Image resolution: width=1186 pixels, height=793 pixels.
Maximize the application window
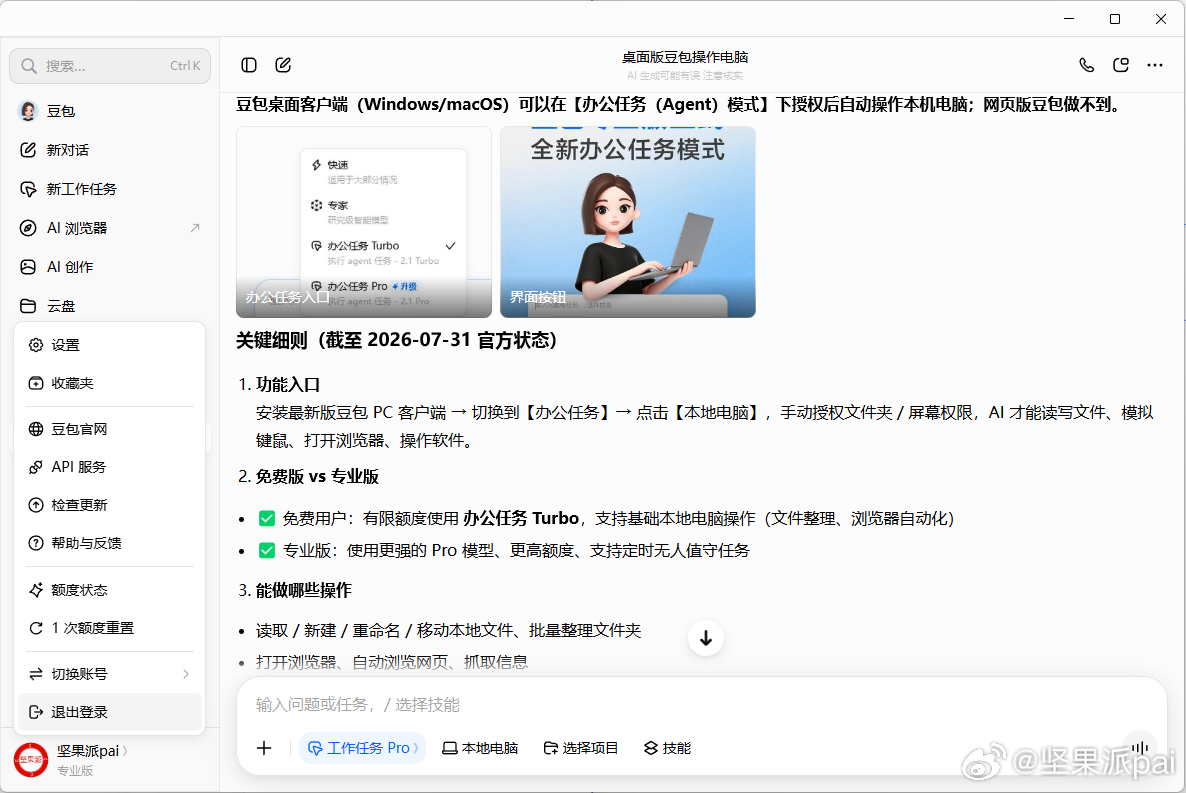pyautogui.click(x=1115, y=19)
